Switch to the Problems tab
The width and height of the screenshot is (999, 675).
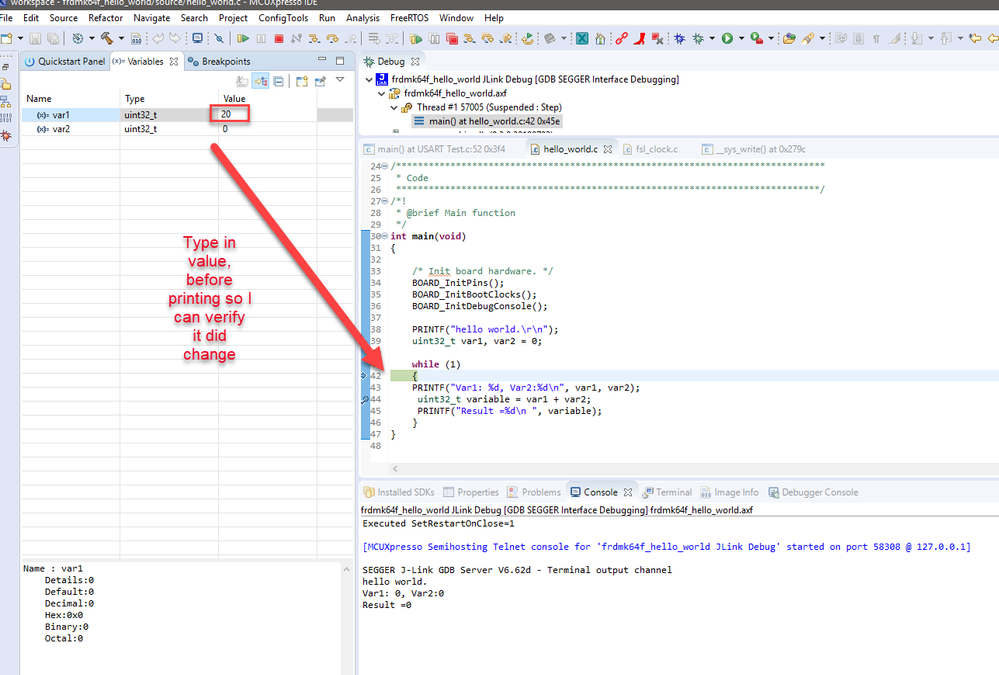534,493
